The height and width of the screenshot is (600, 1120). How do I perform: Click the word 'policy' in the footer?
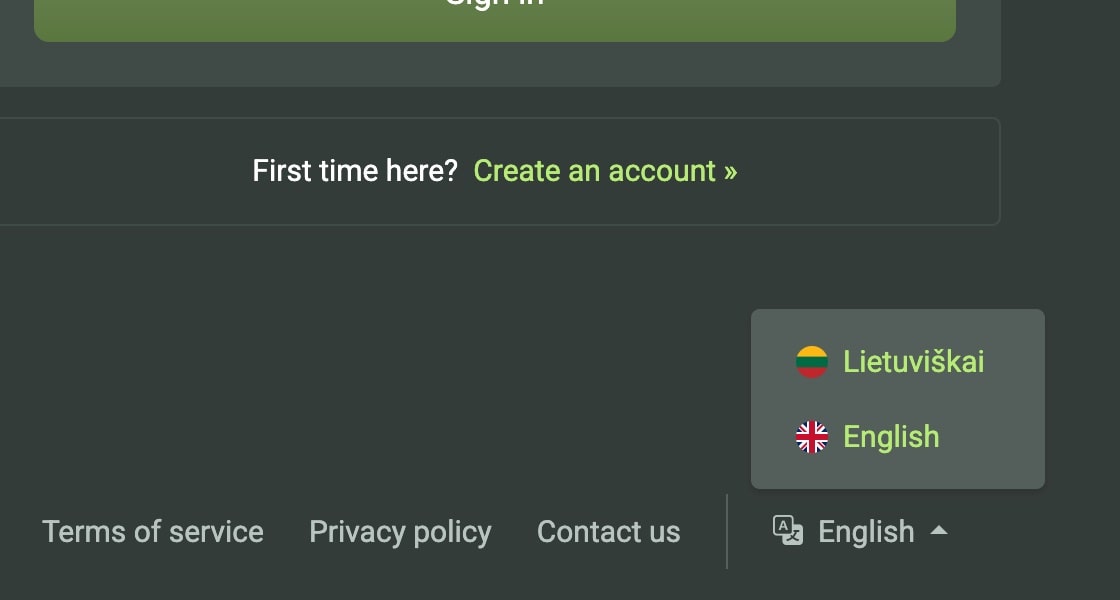point(453,532)
